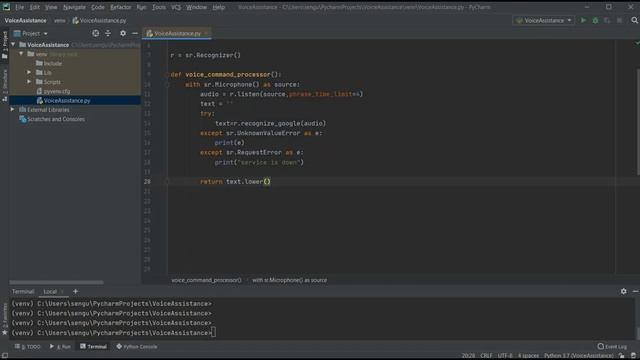Click venv breadcrumb in navigation bar

tap(60, 20)
